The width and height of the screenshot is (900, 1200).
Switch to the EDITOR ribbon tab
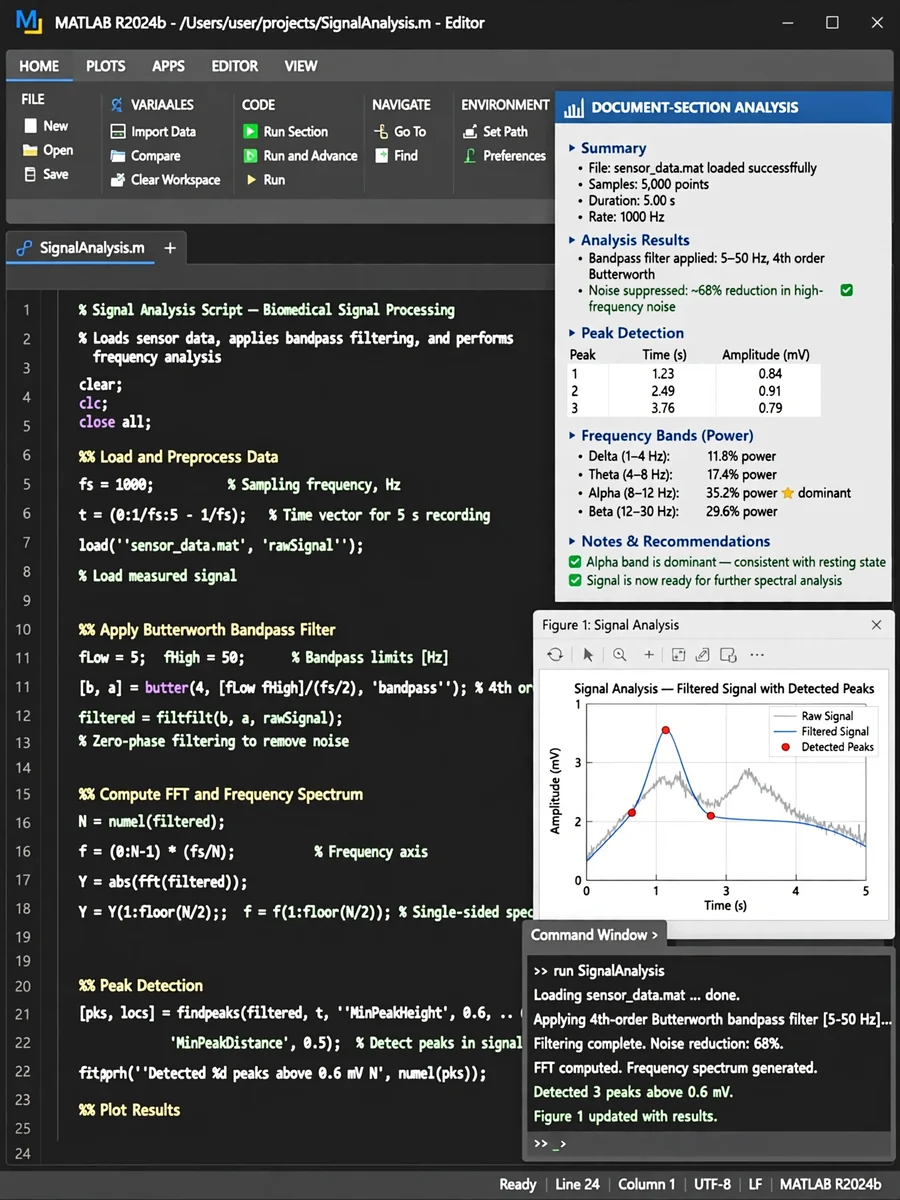tap(235, 66)
